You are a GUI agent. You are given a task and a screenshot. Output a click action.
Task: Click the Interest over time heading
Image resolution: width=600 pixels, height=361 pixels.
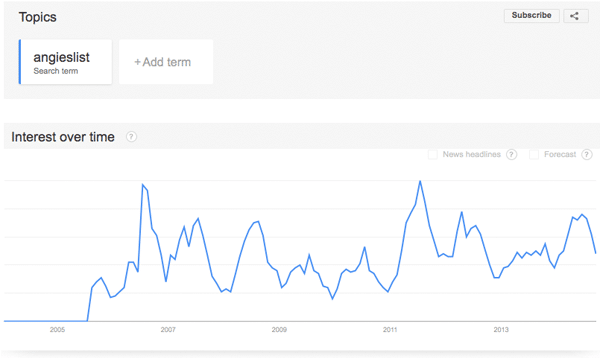pos(63,137)
